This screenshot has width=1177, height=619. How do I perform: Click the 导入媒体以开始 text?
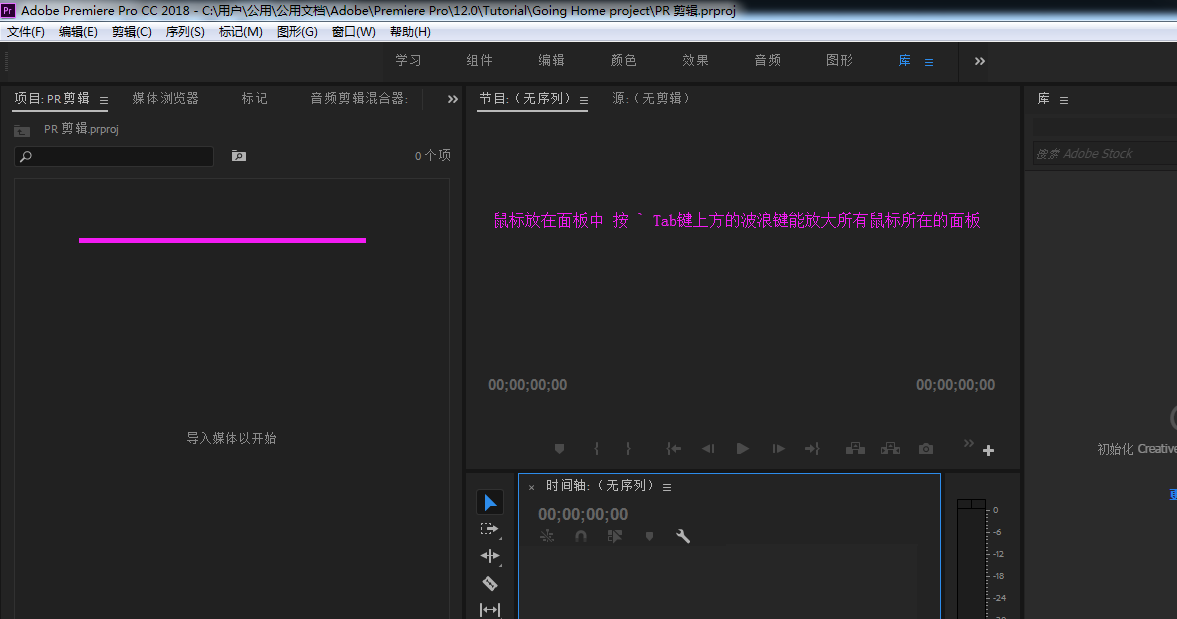[x=231, y=438]
